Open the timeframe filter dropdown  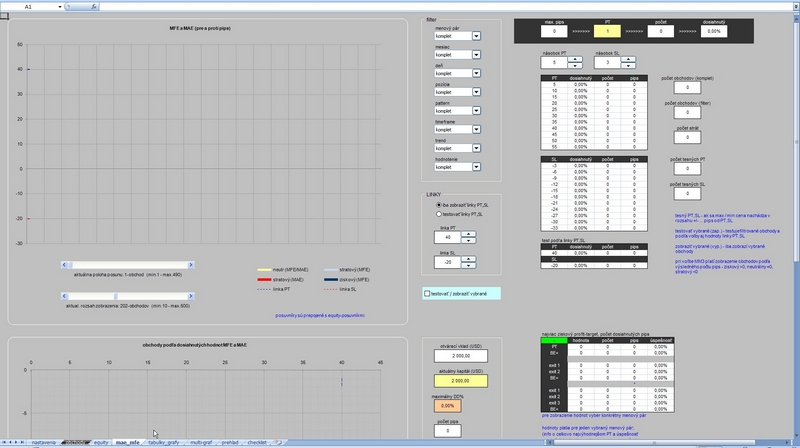coord(476,130)
